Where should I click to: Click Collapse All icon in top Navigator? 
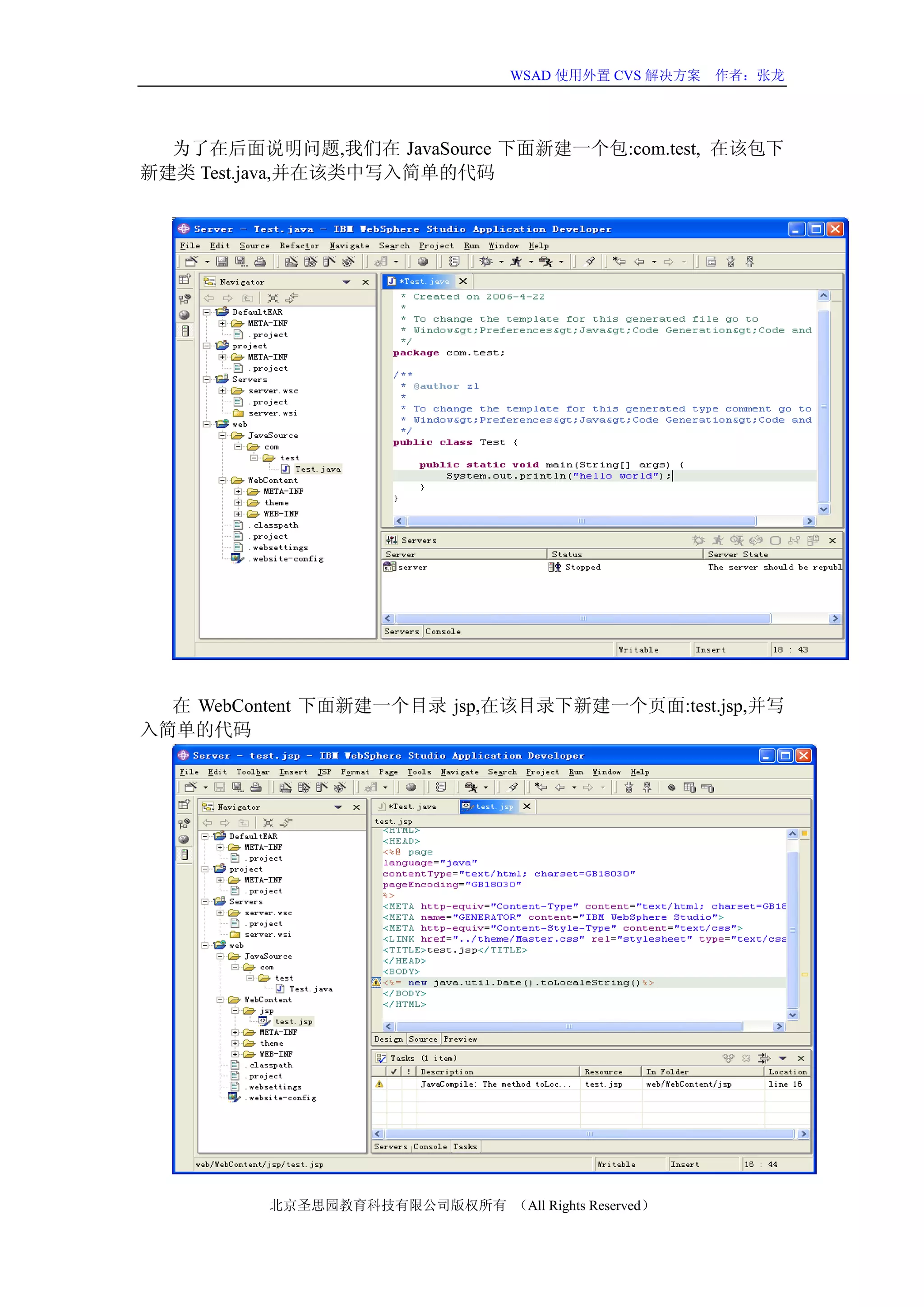273,298
